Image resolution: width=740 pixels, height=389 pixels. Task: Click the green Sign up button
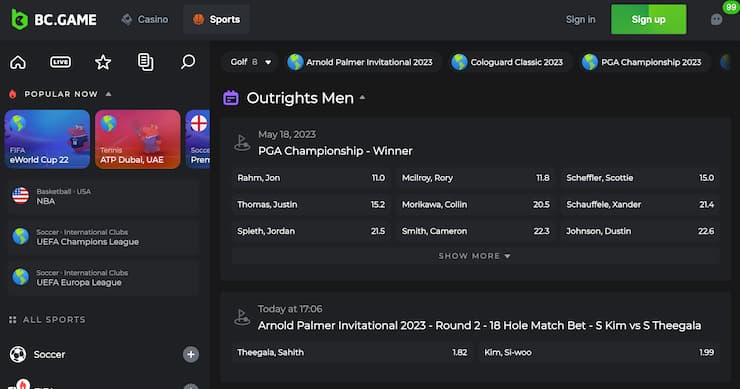(648, 19)
